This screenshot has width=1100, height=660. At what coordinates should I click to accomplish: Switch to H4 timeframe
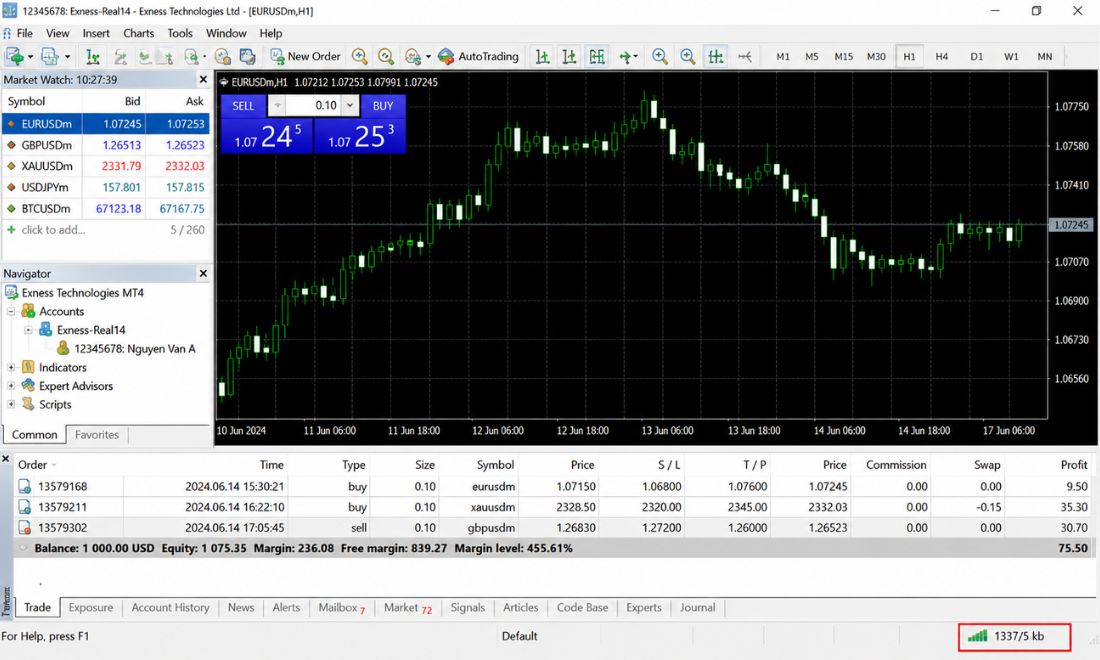coord(941,57)
